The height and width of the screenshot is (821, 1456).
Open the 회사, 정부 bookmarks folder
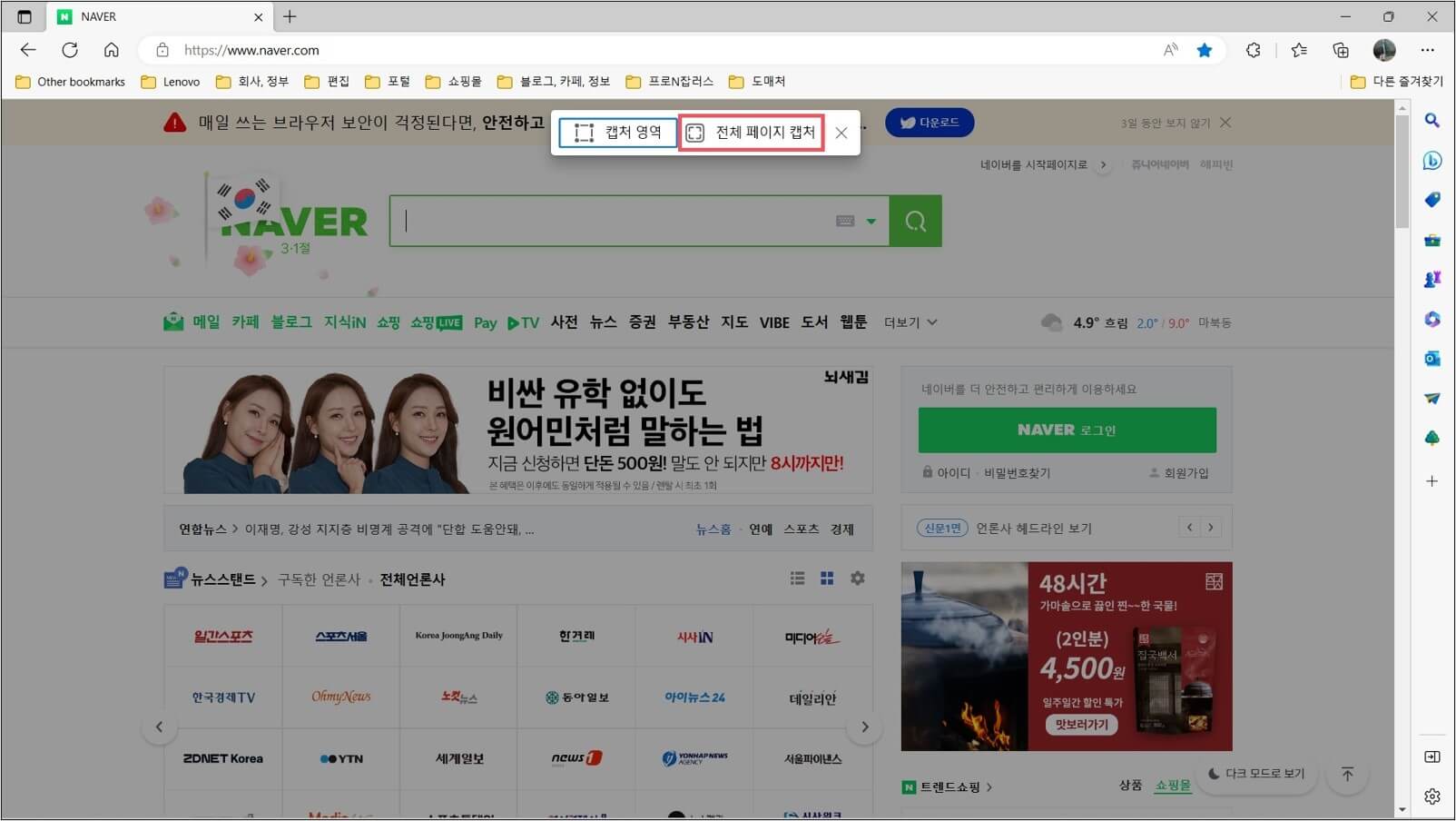pos(252,82)
